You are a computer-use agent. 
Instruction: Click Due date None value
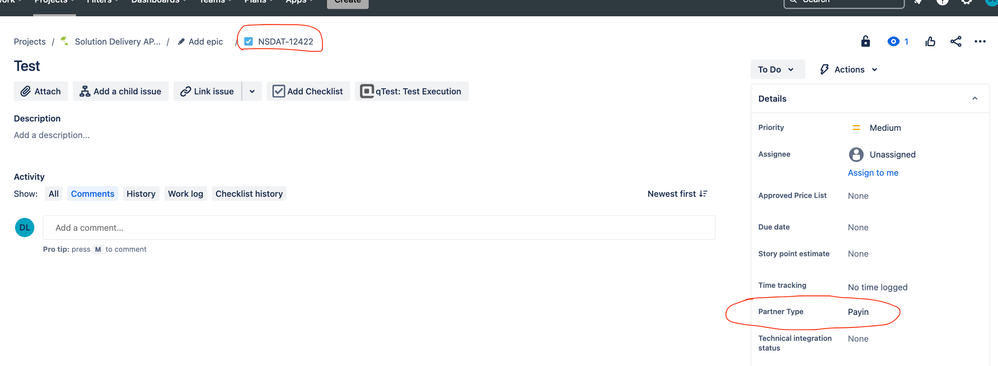858,227
